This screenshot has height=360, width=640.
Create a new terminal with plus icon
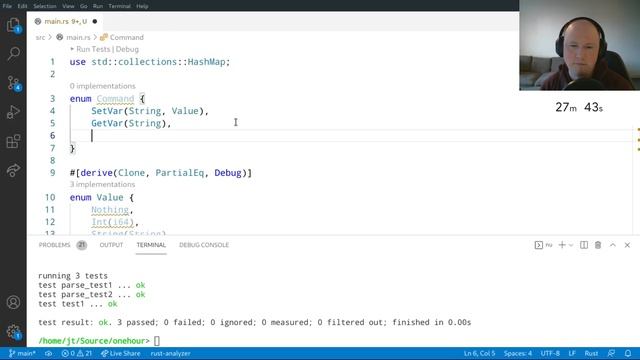(x=562, y=245)
